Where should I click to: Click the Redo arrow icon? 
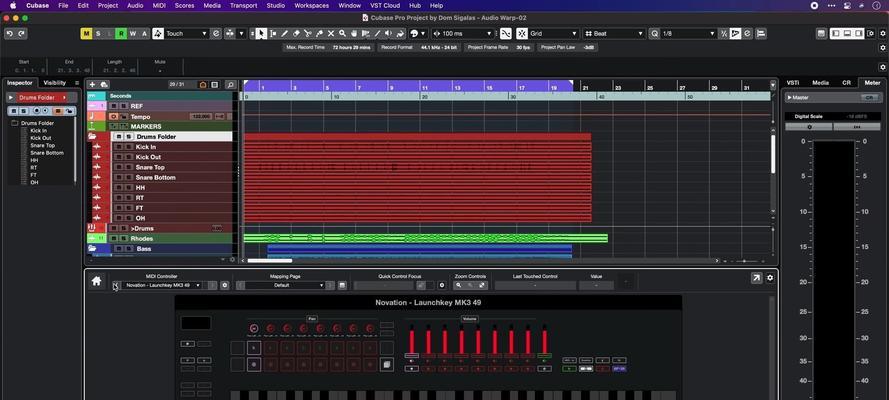[x=22, y=33]
